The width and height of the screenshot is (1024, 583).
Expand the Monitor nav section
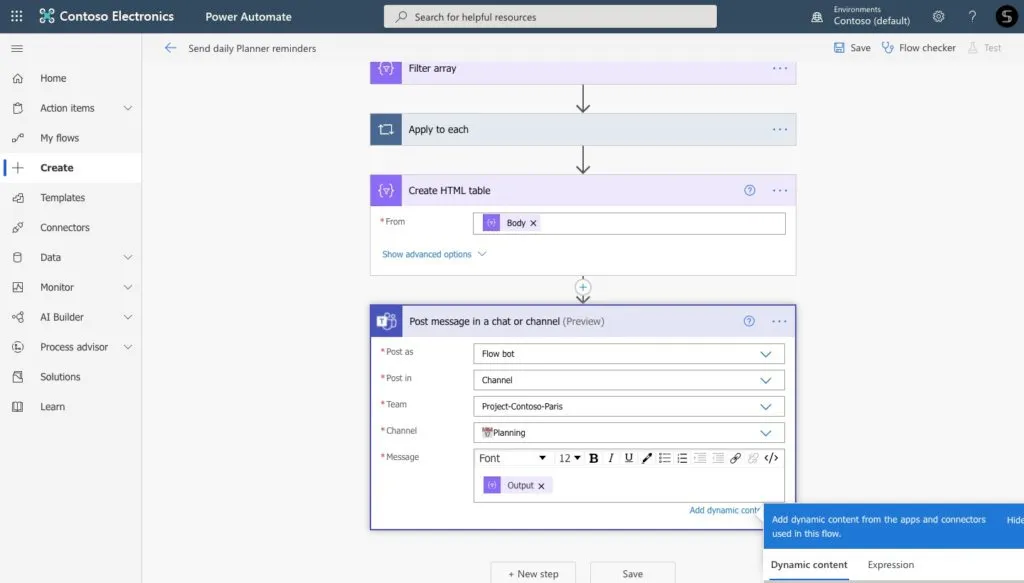tap(128, 287)
